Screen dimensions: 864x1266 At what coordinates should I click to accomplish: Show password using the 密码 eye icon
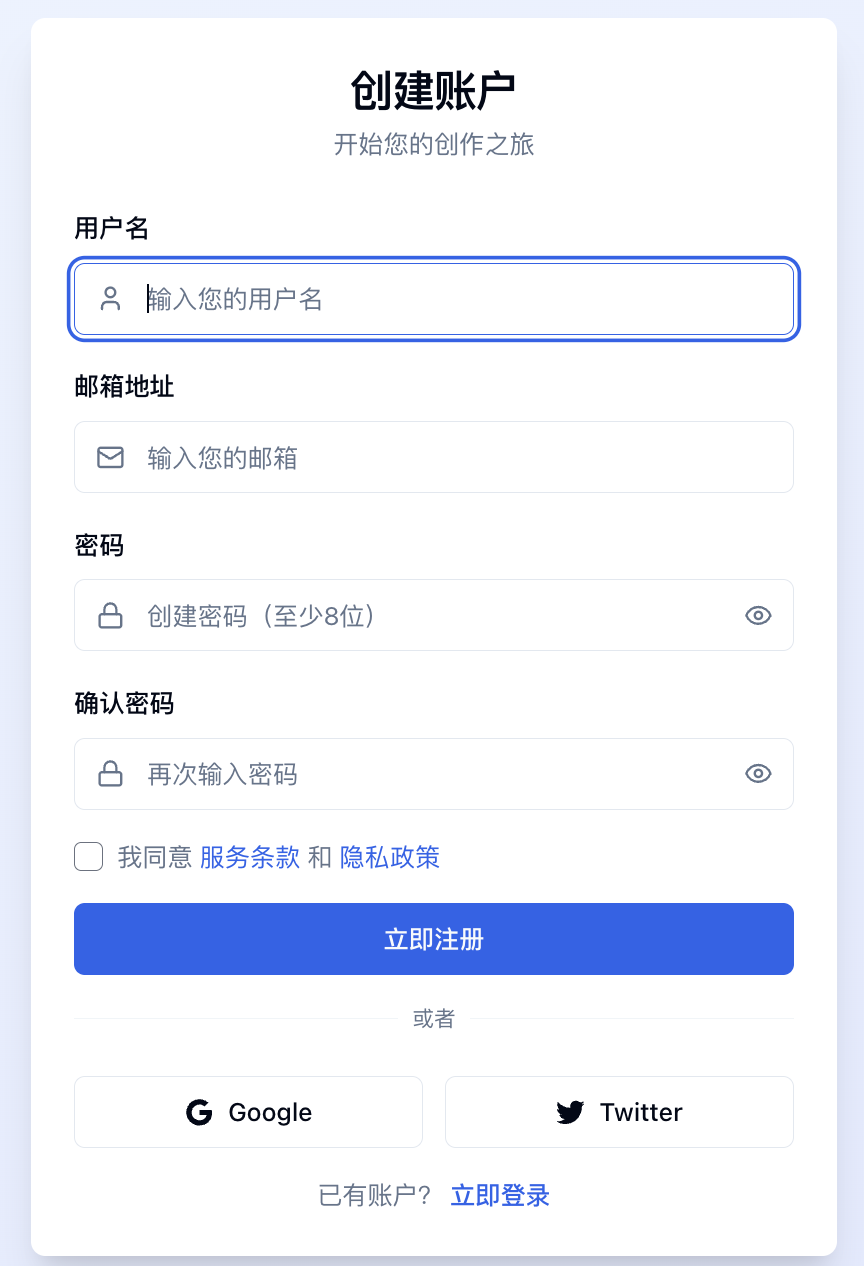758,616
